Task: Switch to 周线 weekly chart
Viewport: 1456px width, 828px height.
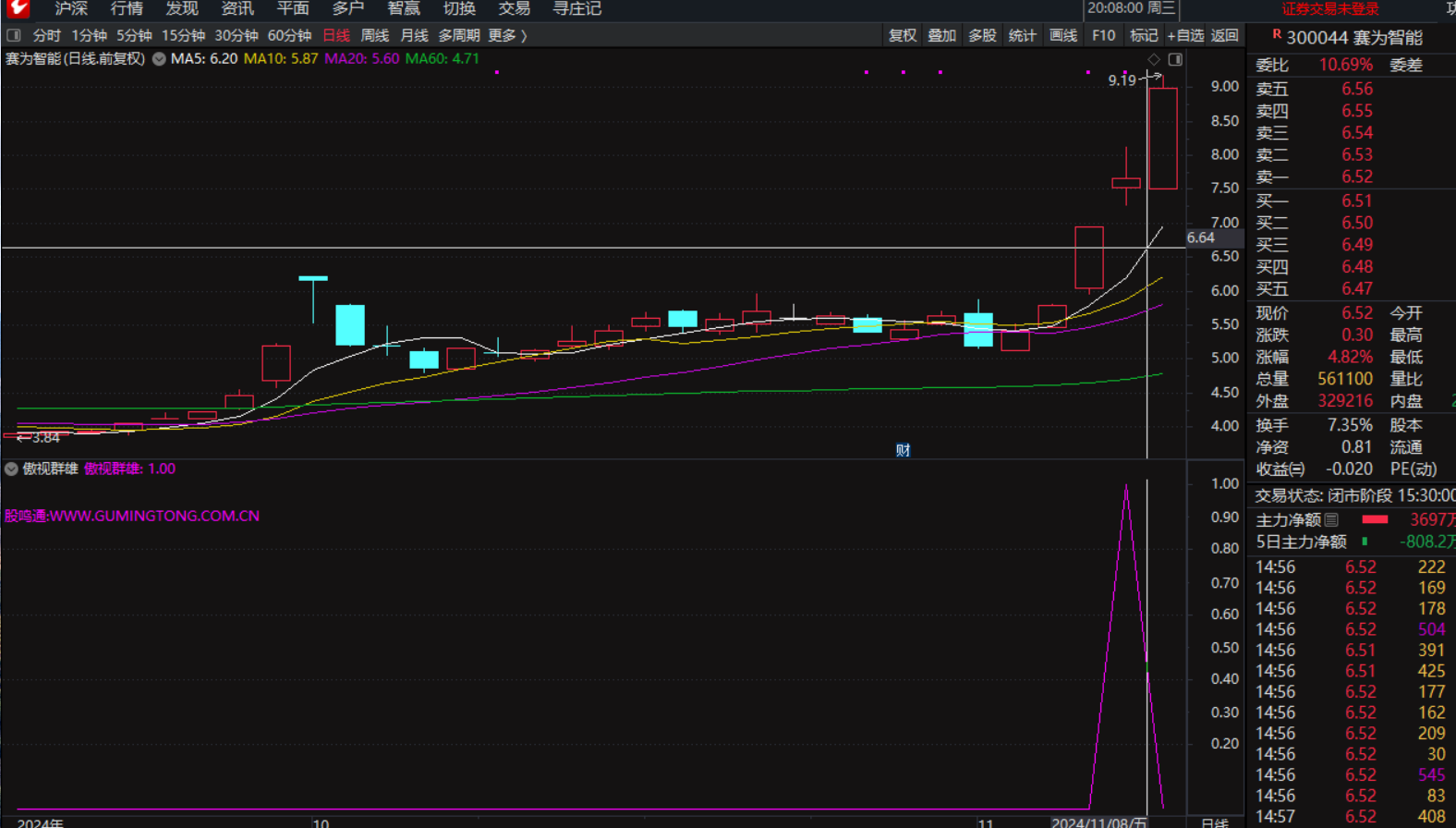Action: (374, 35)
